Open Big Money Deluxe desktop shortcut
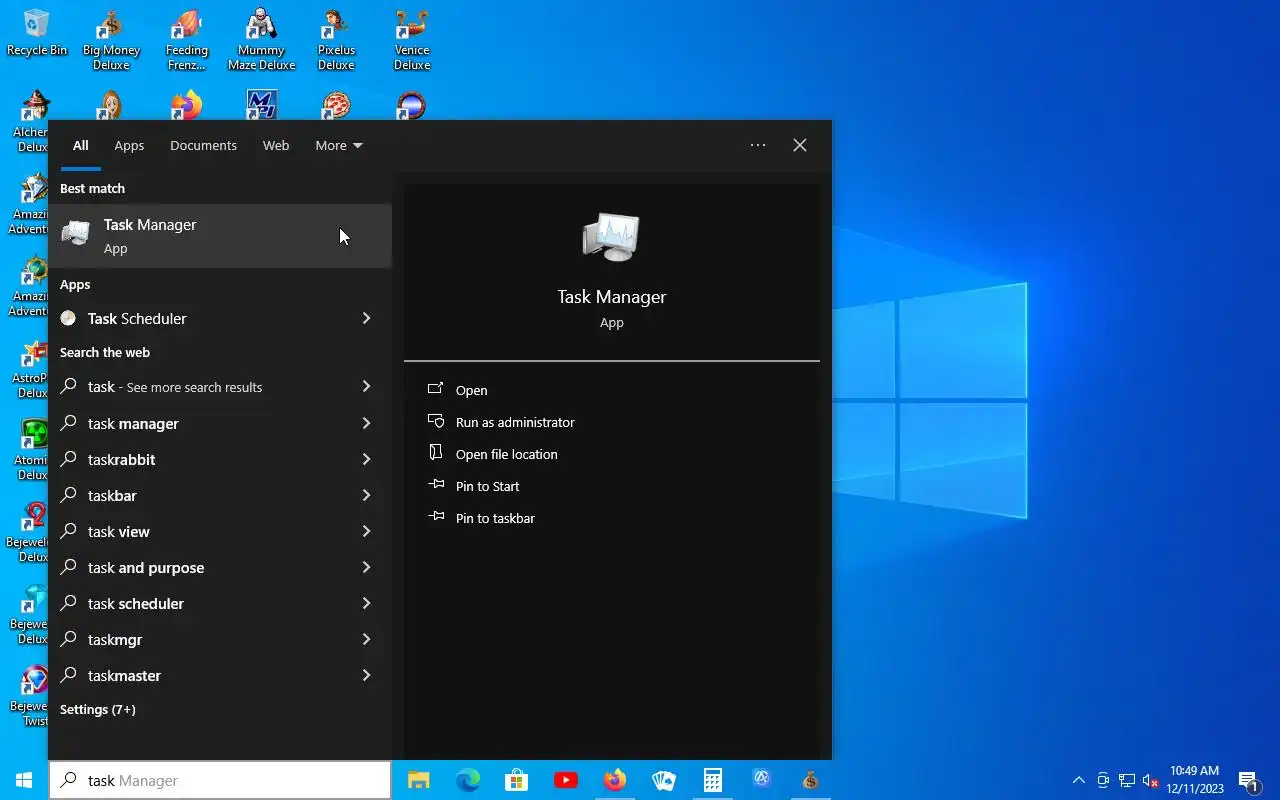This screenshot has height=800, width=1280. tap(111, 40)
